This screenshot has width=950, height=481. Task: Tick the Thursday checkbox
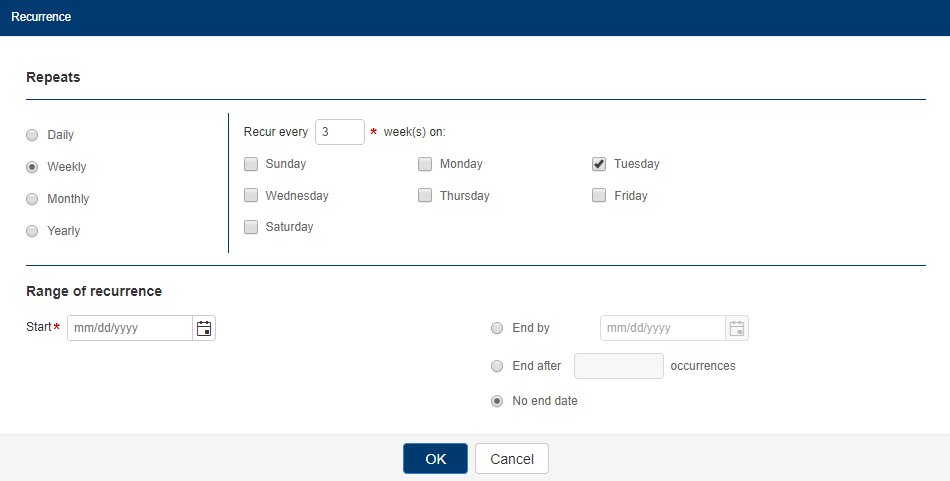pyautogui.click(x=425, y=196)
